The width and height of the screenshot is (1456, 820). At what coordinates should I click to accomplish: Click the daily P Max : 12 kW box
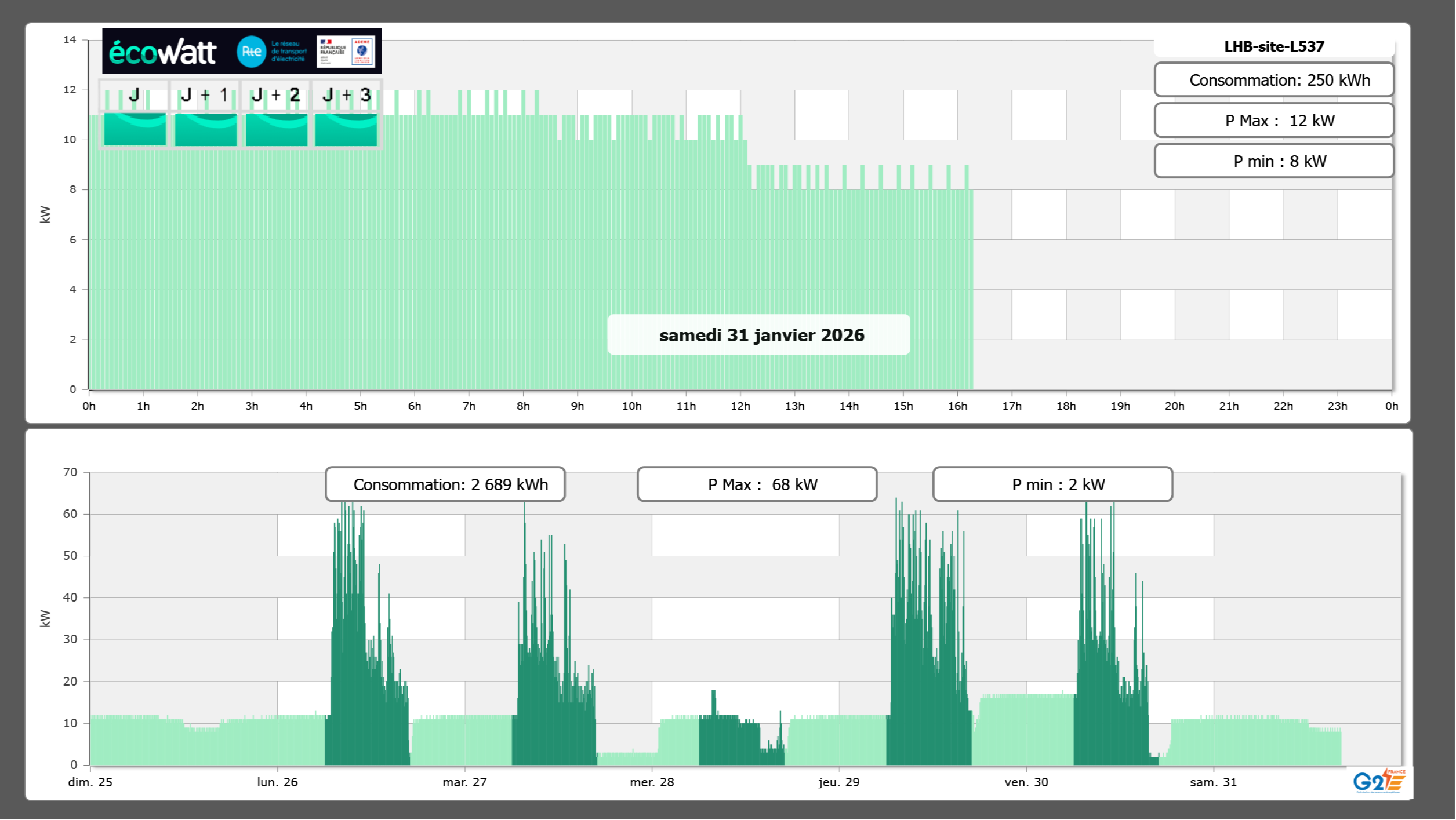pos(1273,121)
